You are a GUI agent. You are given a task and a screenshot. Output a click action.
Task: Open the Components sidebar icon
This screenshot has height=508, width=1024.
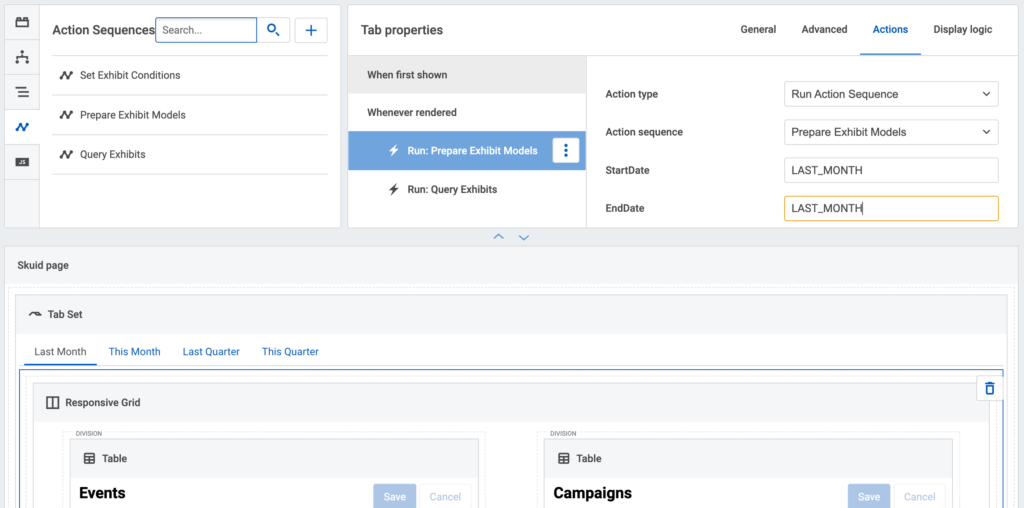22,23
